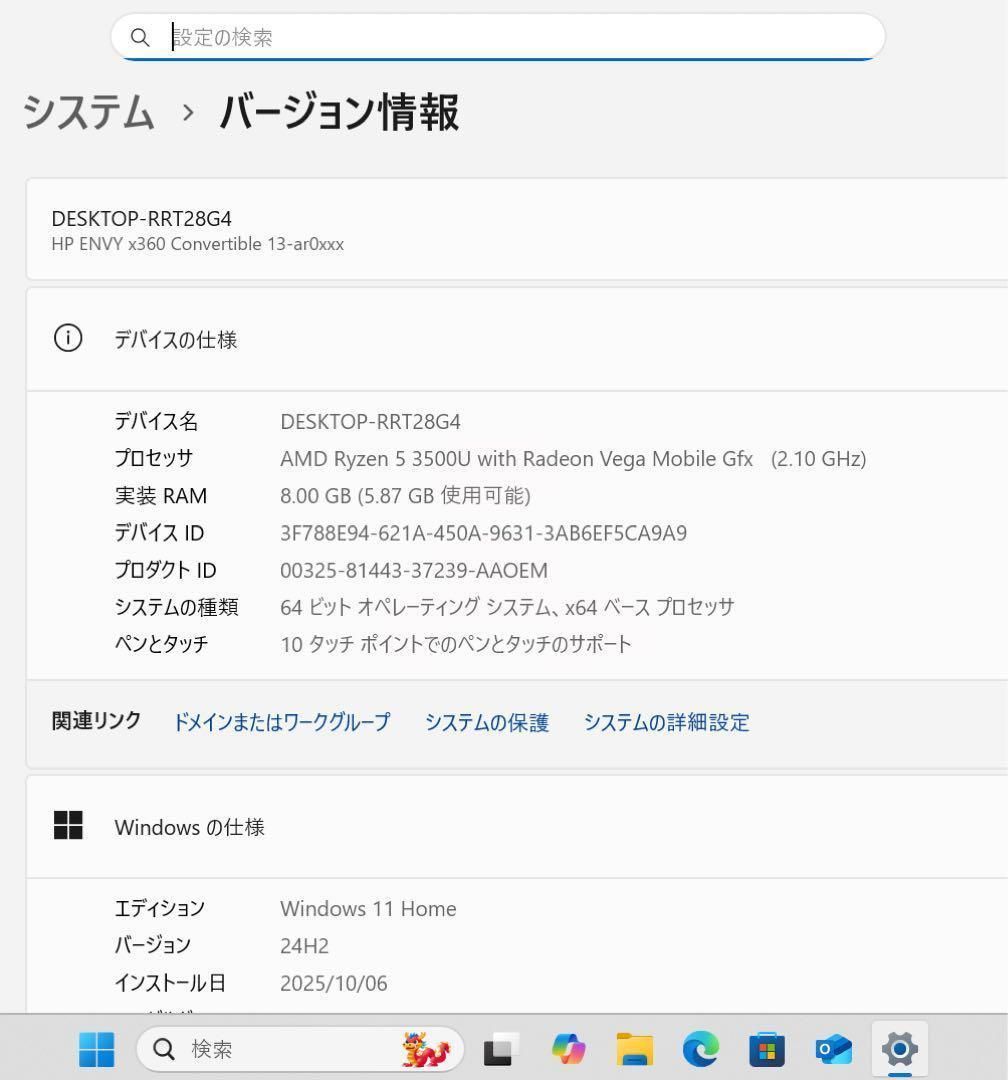The height and width of the screenshot is (1080, 1008).
Task: Open File Explorer from the taskbar
Action: point(633,1049)
